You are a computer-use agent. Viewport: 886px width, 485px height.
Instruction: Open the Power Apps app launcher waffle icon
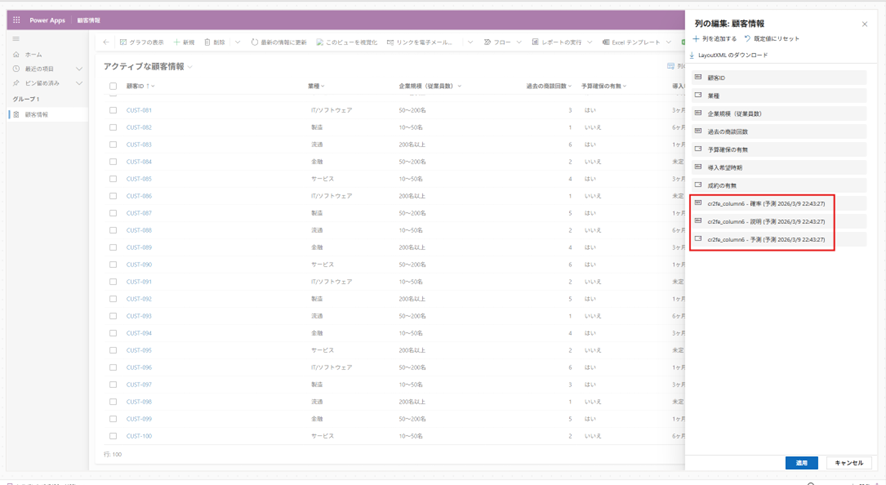17,20
